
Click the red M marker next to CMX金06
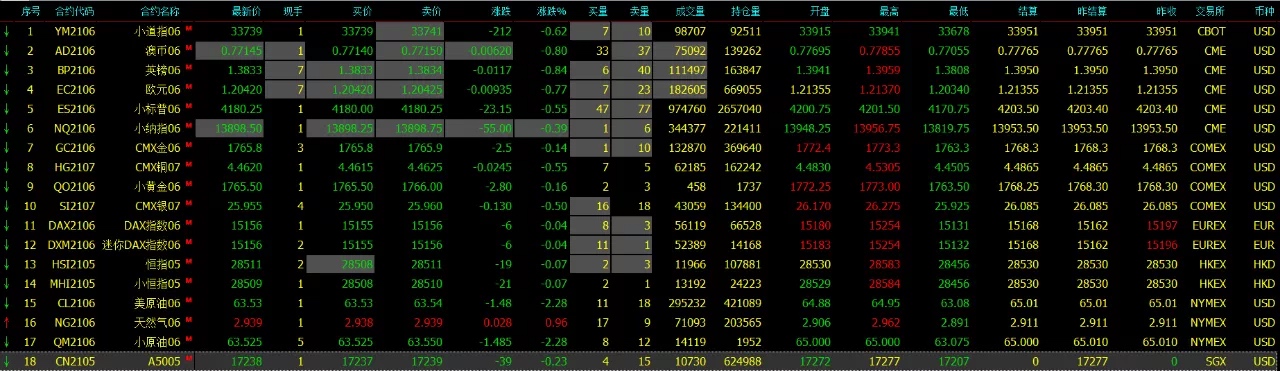(x=188, y=146)
